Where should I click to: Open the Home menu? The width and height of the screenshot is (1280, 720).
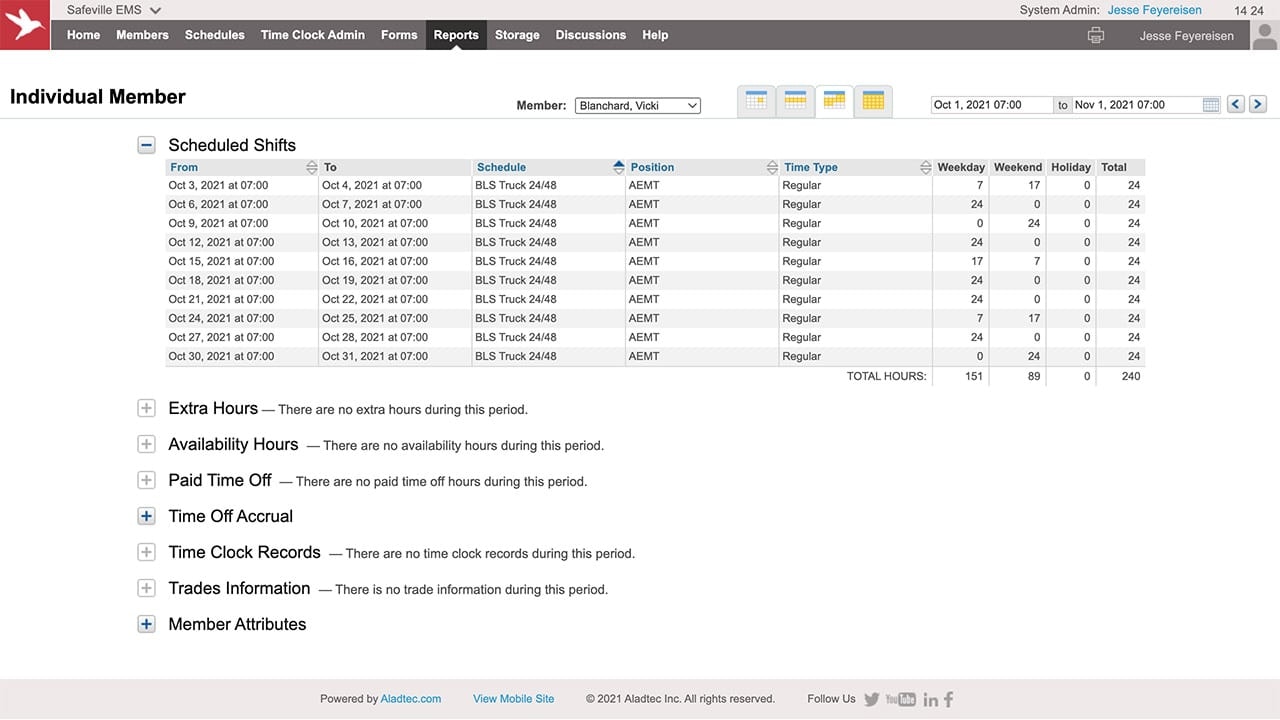coord(83,35)
